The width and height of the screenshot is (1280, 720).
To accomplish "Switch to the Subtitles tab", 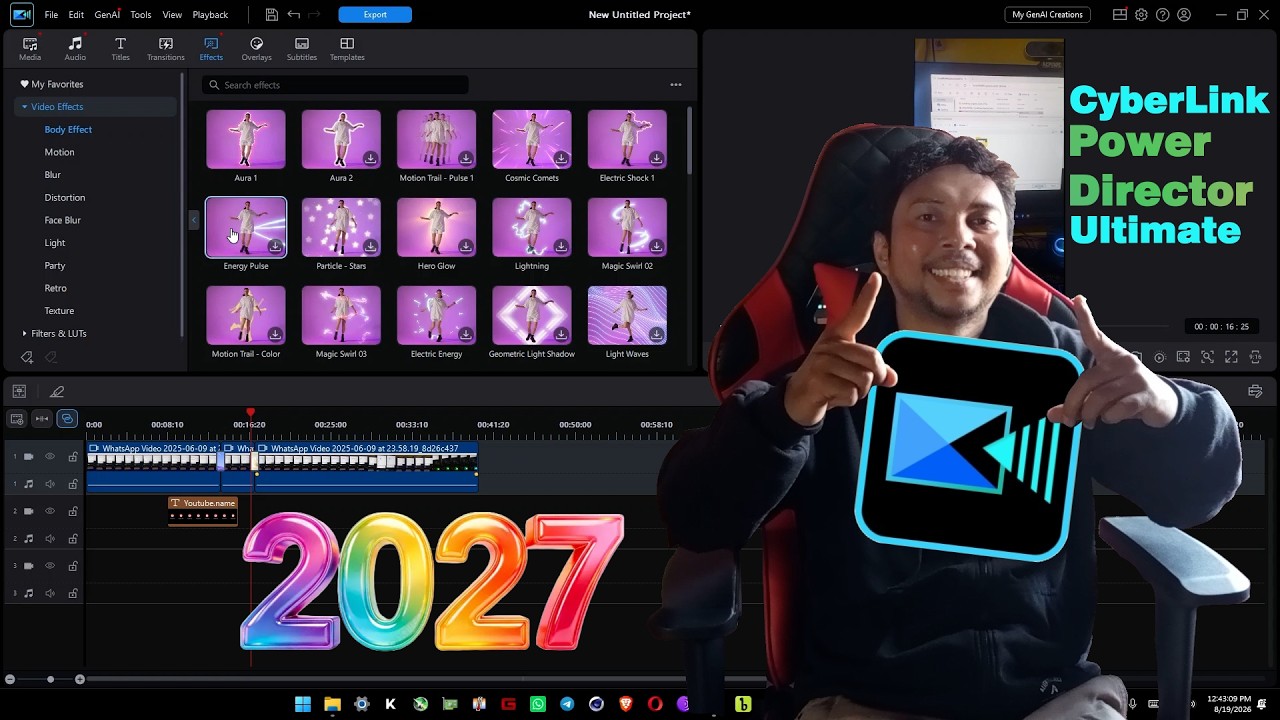I will pyautogui.click(x=302, y=49).
